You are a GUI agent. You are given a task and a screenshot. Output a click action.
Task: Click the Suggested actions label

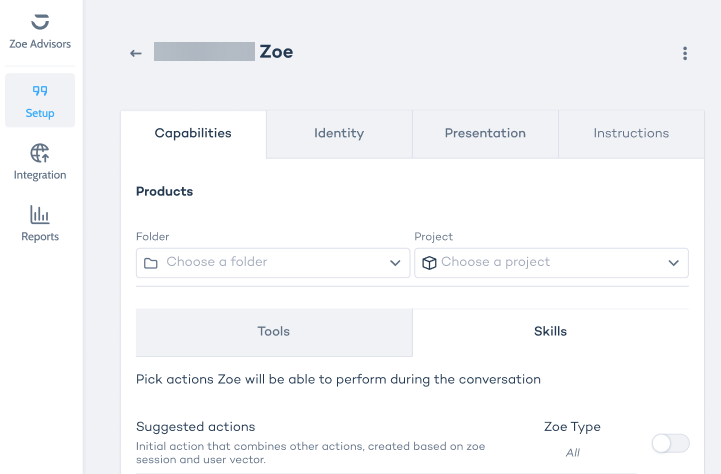(195, 426)
